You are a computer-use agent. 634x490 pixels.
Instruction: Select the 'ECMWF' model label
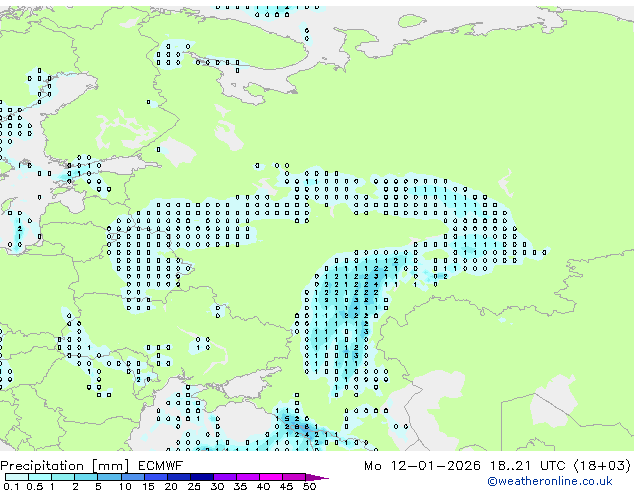tap(161, 466)
